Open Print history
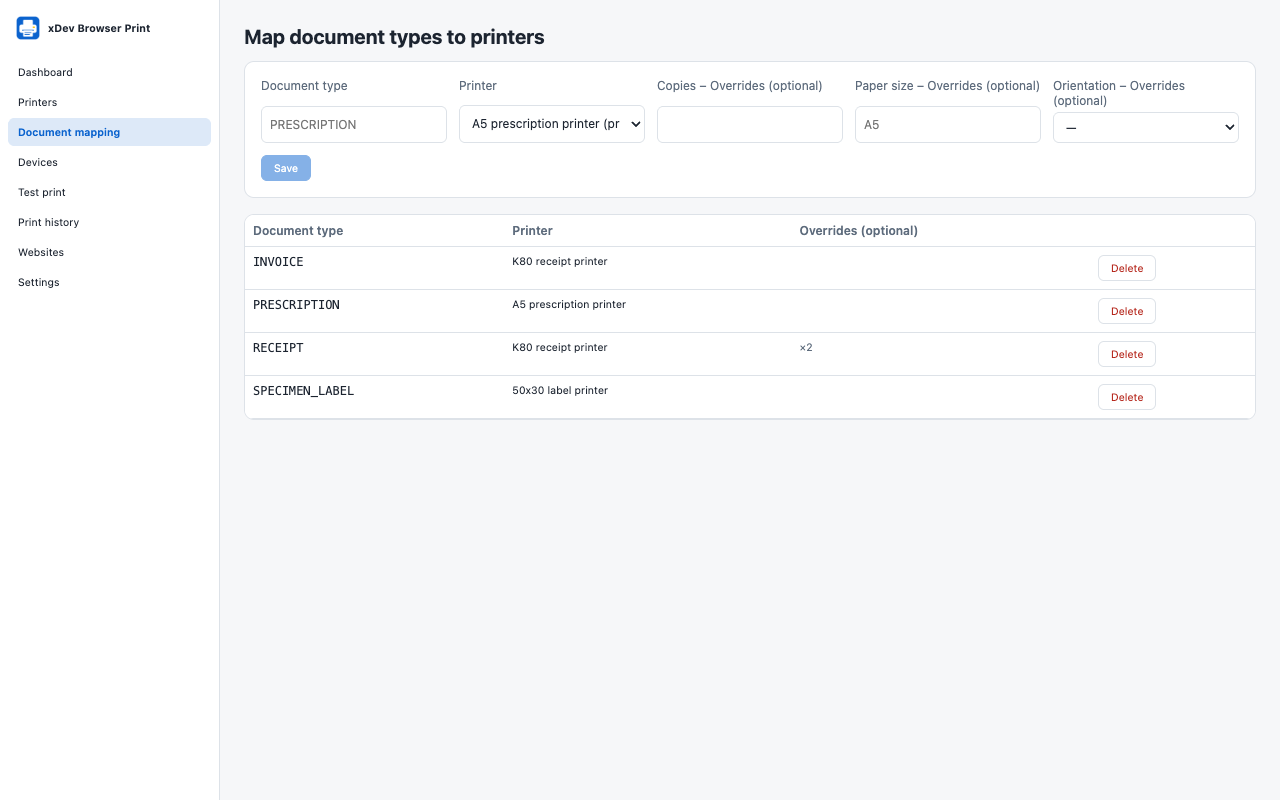Viewport: 1280px width, 800px height. (109, 222)
